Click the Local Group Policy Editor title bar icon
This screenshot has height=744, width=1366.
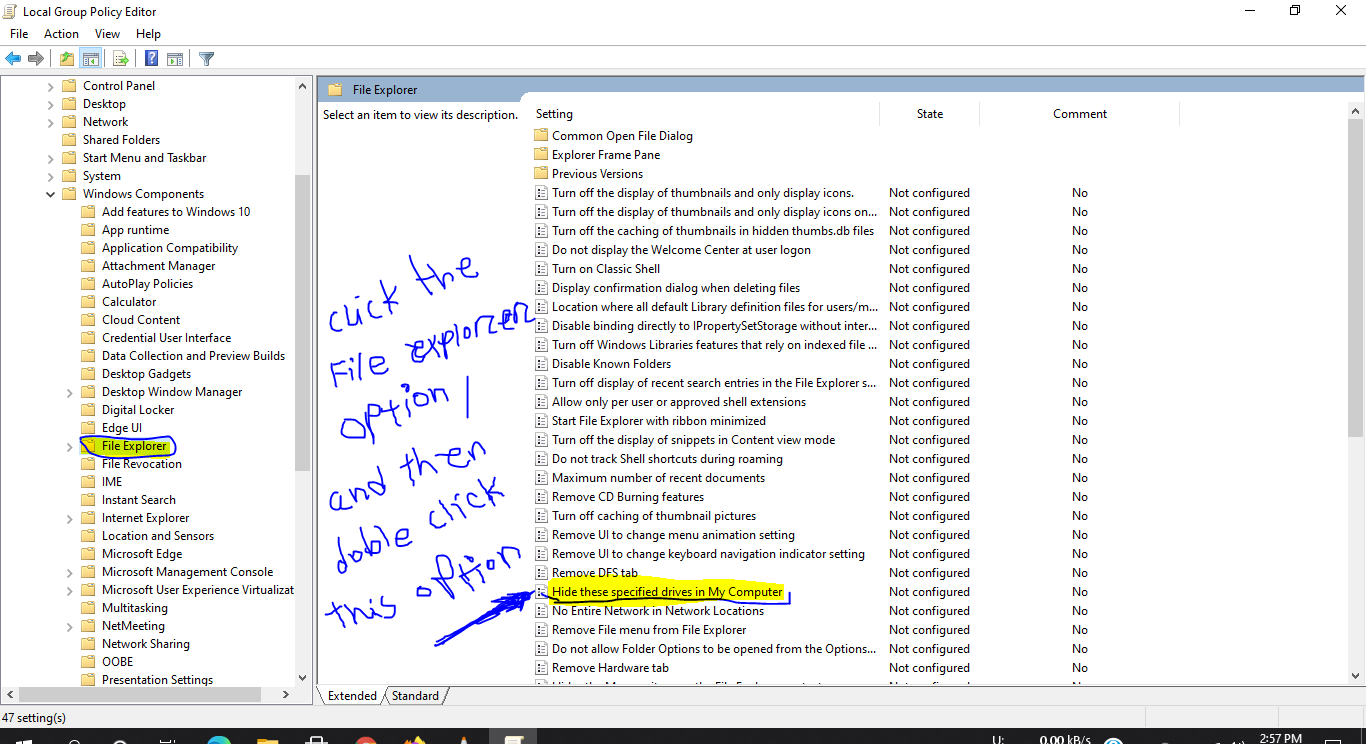[x=10, y=11]
